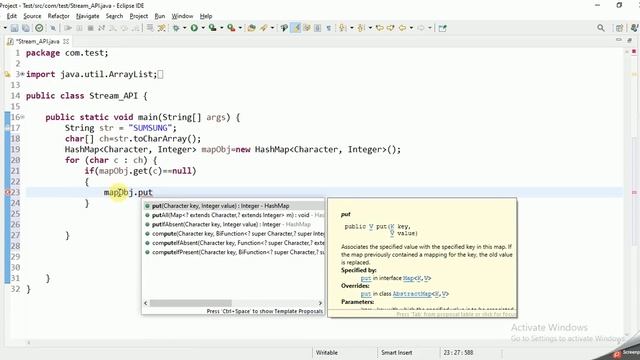The height and width of the screenshot is (360, 640).
Task: Click the green circled checkmark toolbar icon
Action: point(39,28)
